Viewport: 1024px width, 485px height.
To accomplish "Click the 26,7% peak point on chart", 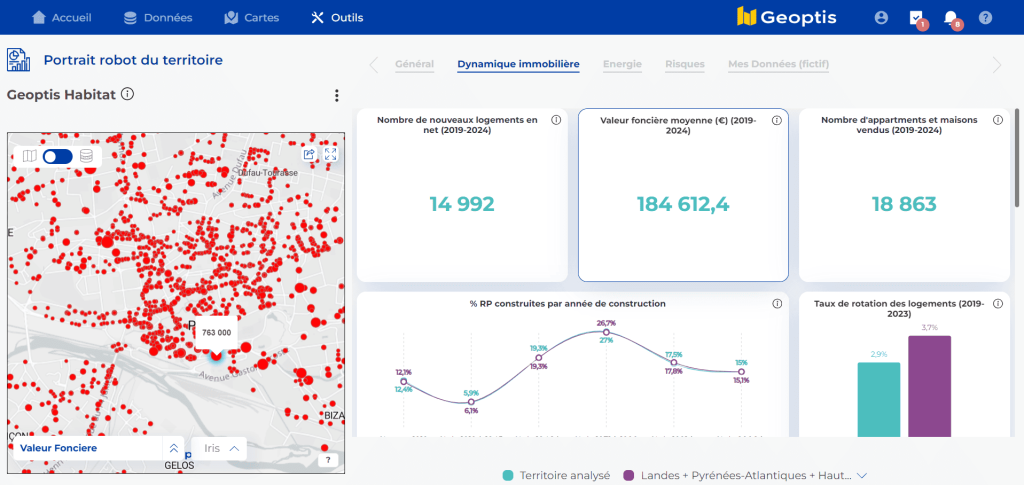I will coord(606,332).
